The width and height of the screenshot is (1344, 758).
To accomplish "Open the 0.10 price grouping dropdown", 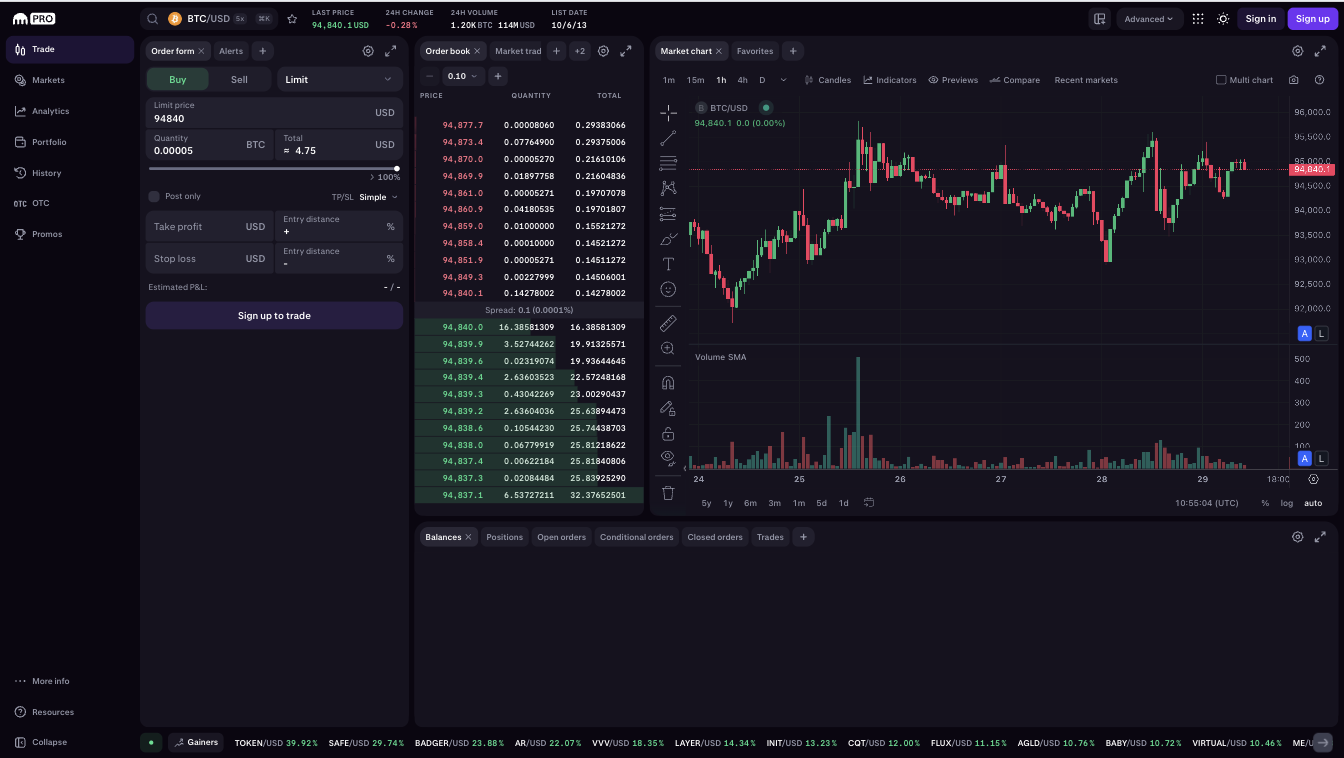I will [463, 76].
